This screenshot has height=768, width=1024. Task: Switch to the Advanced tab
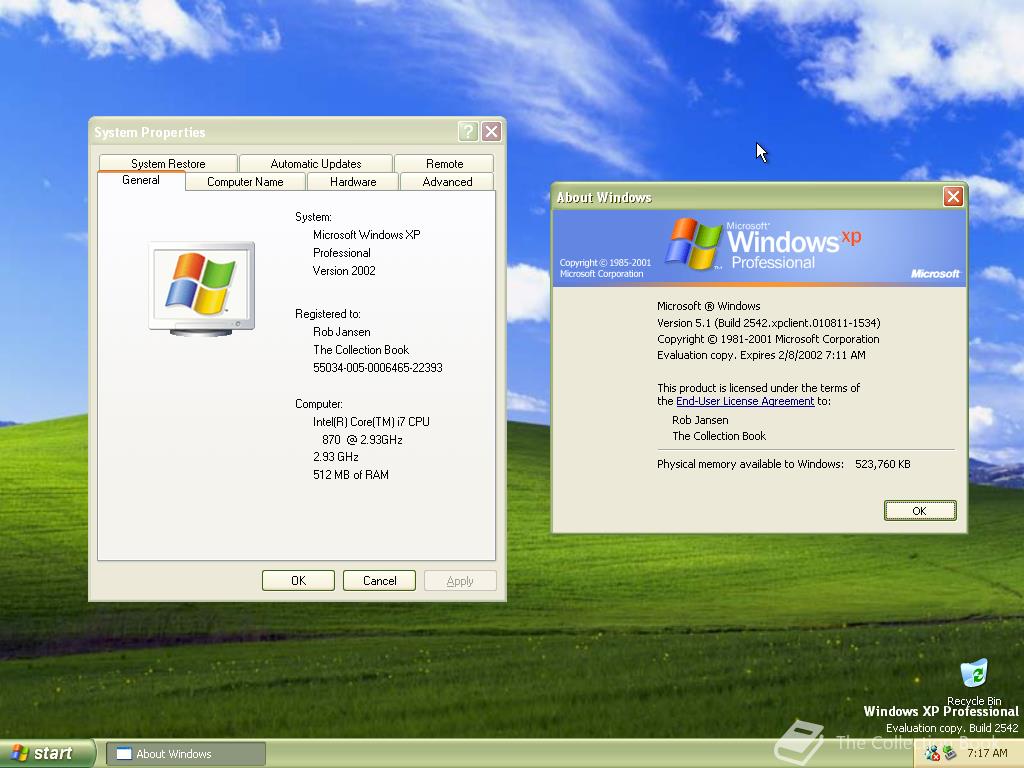pos(447,182)
